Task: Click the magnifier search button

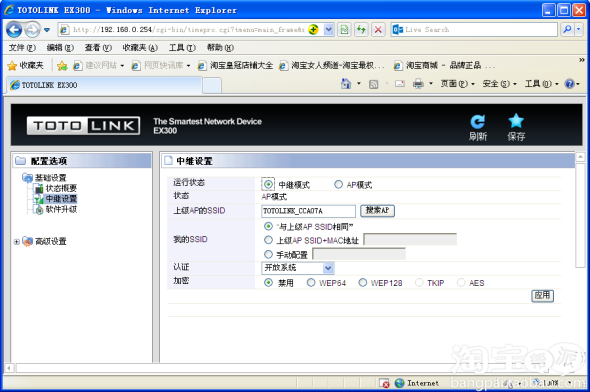Action: pyautogui.click(x=567, y=29)
